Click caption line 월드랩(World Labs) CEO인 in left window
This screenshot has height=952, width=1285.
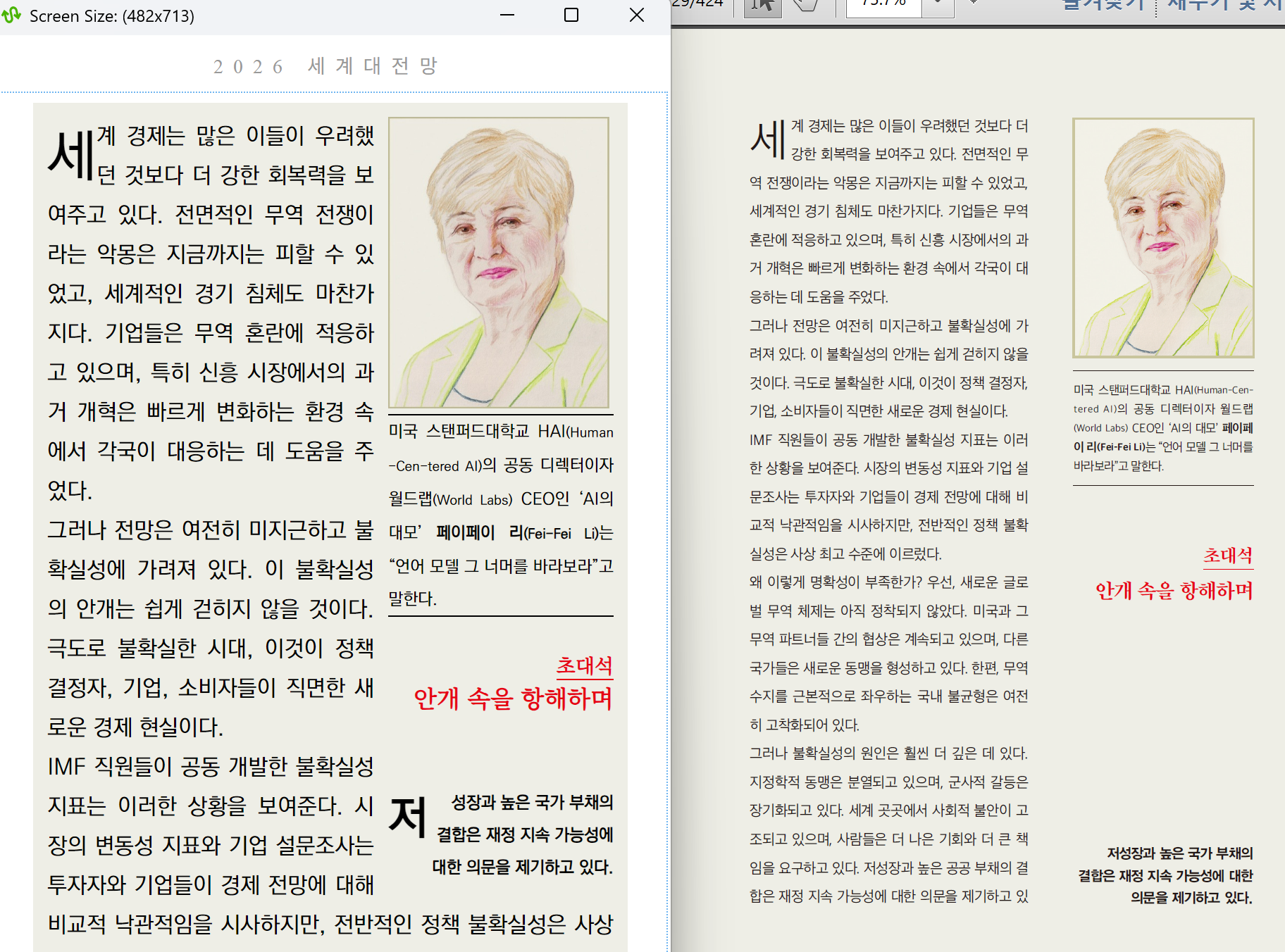coord(501,499)
